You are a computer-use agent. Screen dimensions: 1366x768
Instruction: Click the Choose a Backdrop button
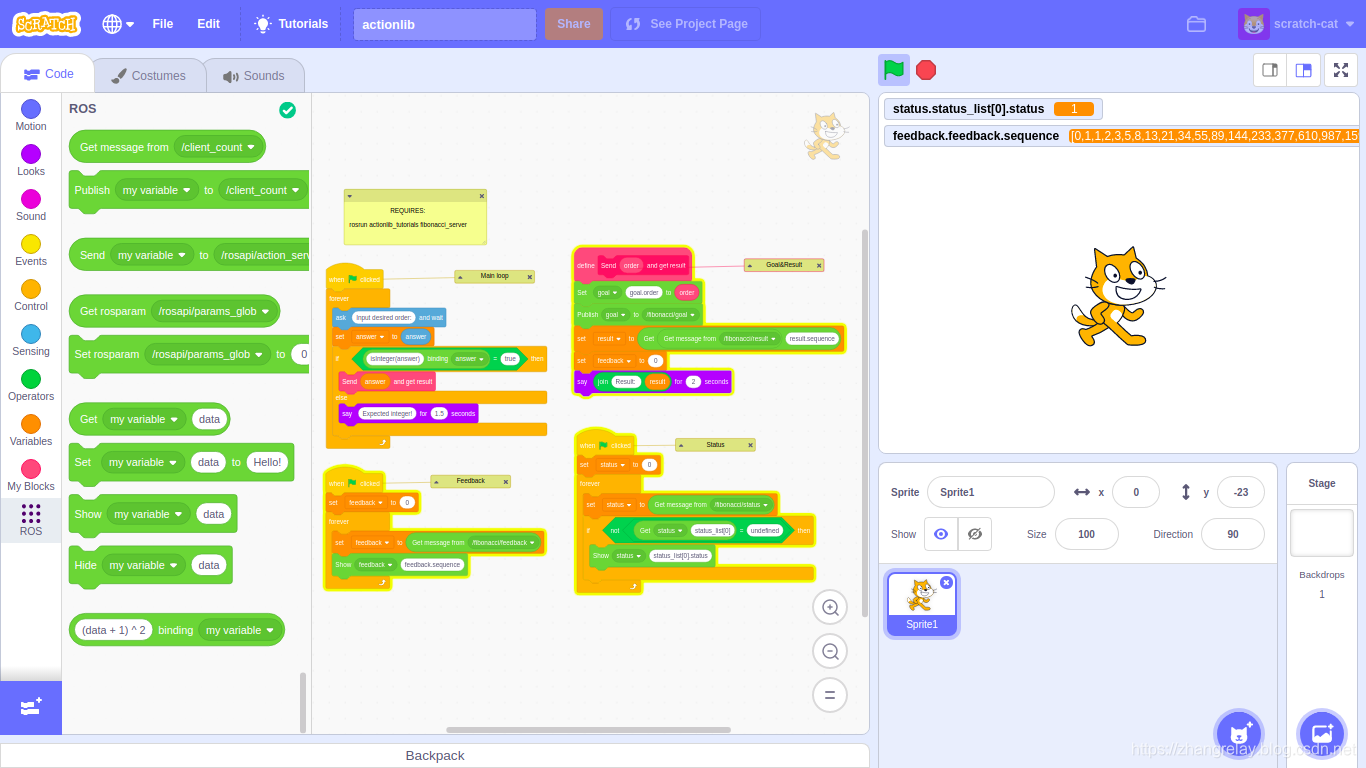[x=1321, y=733]
